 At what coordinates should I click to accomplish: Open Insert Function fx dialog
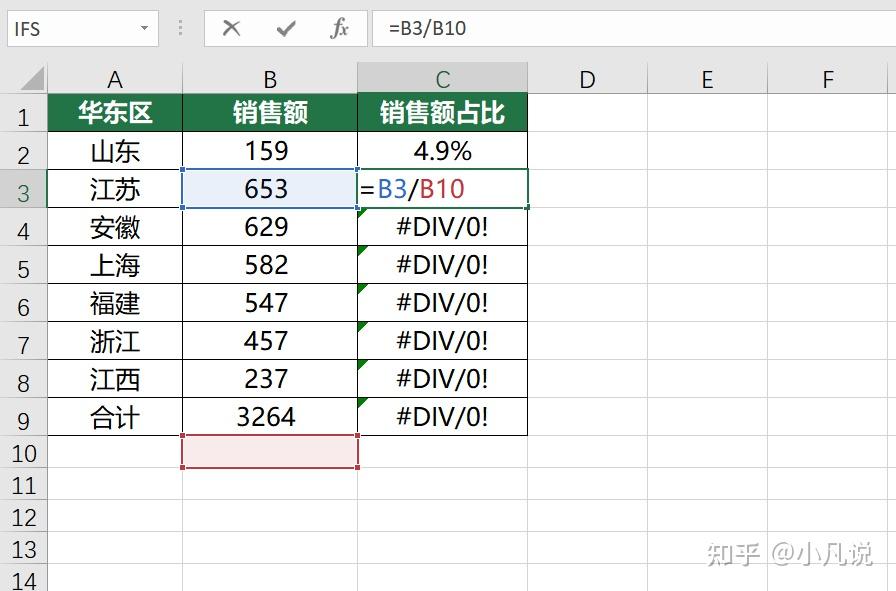339,28
